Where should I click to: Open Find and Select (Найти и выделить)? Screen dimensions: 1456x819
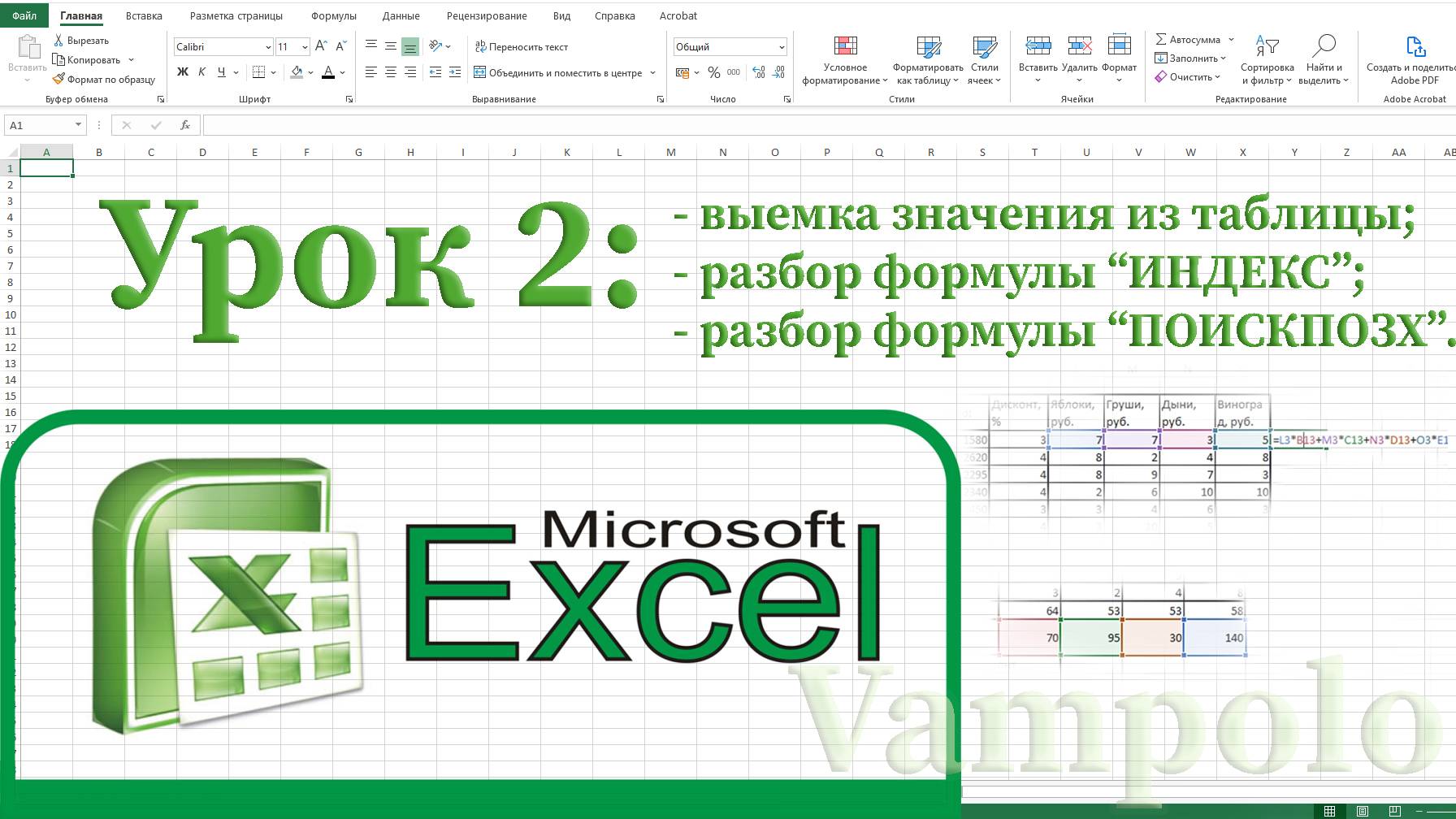[x=1324, y=59]
